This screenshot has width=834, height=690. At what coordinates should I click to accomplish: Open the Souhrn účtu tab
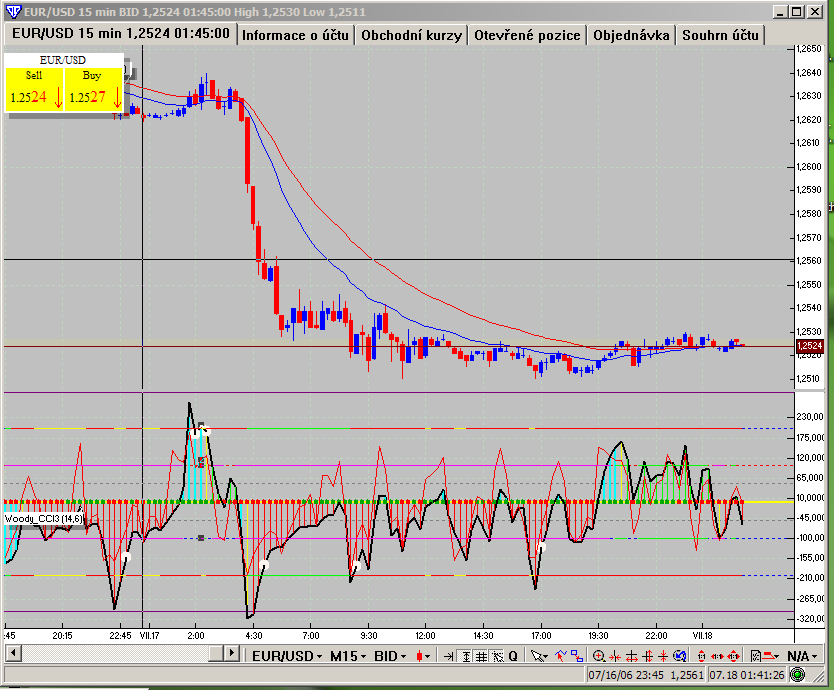pyautogui.click(x=721, y=35)
